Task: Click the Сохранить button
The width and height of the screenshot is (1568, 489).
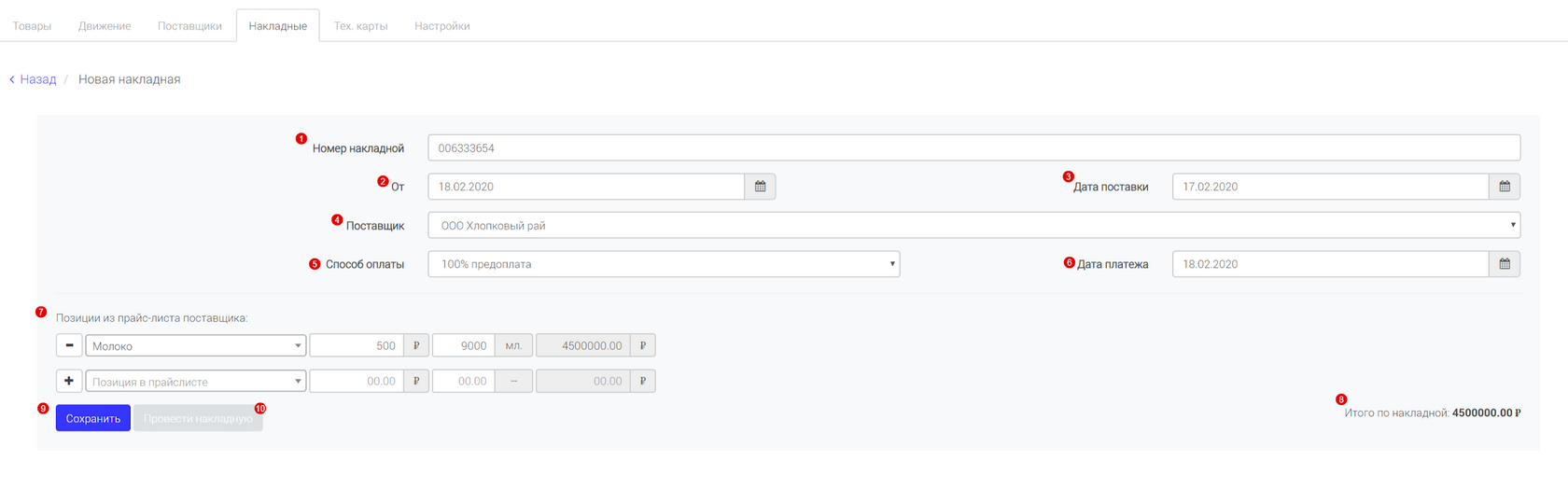Action: [x=93, y=418]
